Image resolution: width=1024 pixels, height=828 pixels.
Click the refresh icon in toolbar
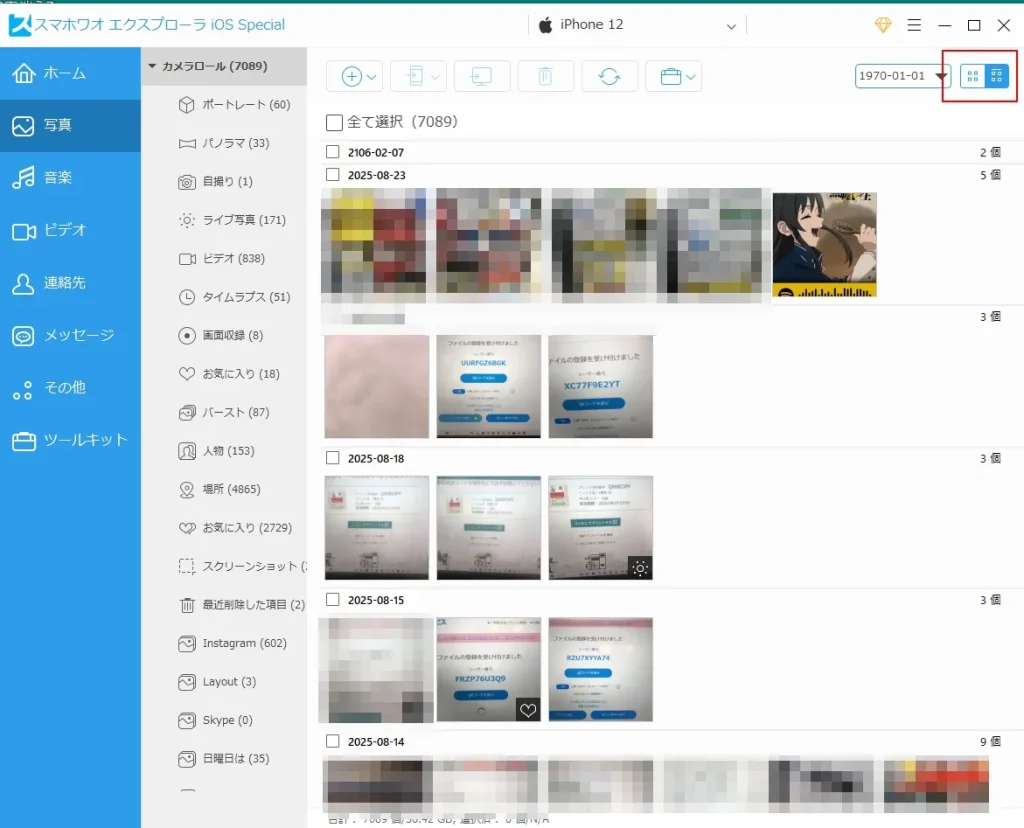609,77
